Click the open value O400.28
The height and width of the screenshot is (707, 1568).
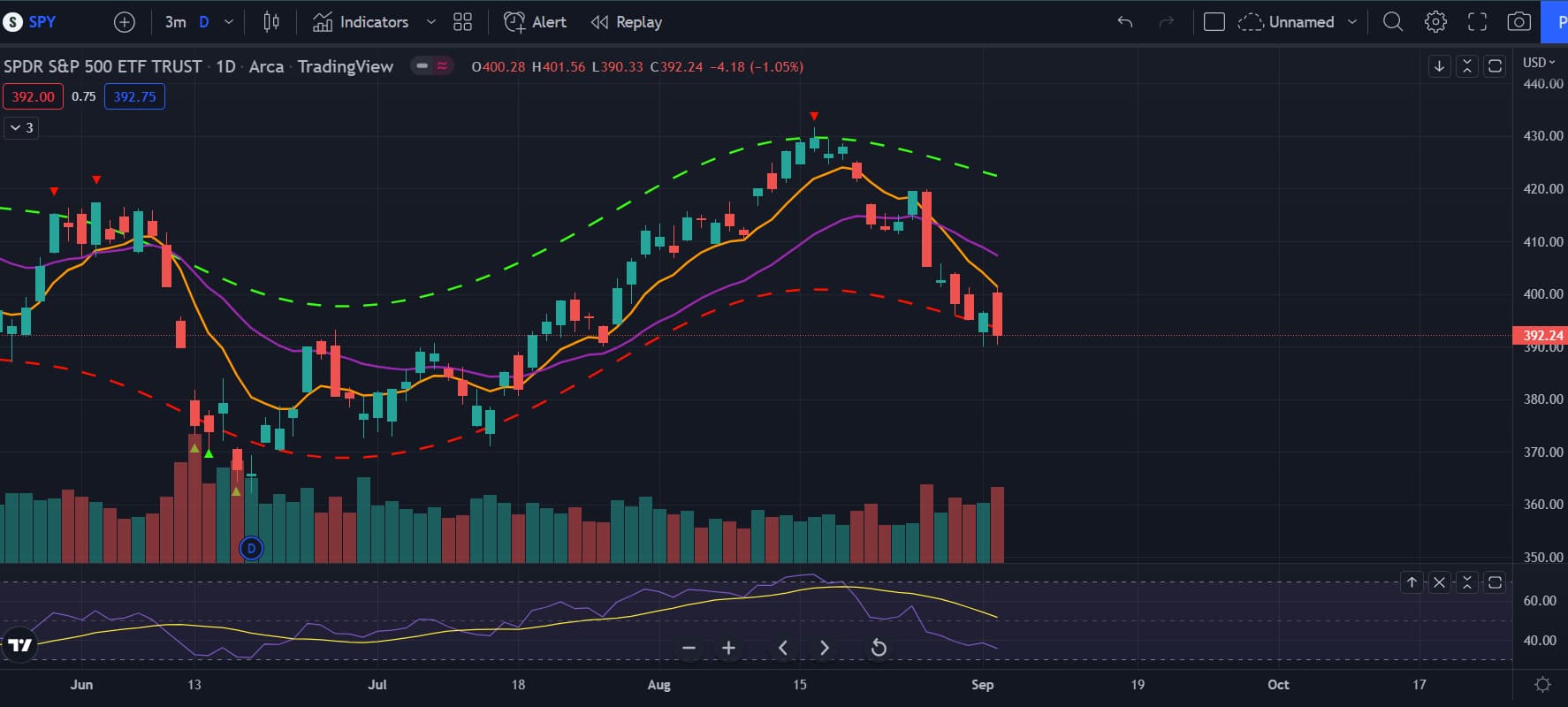coord(499,66)
